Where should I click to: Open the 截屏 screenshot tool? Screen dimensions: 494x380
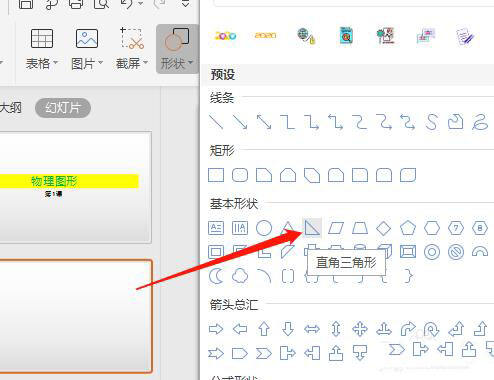pyautogui.click(x=132, y=49)
